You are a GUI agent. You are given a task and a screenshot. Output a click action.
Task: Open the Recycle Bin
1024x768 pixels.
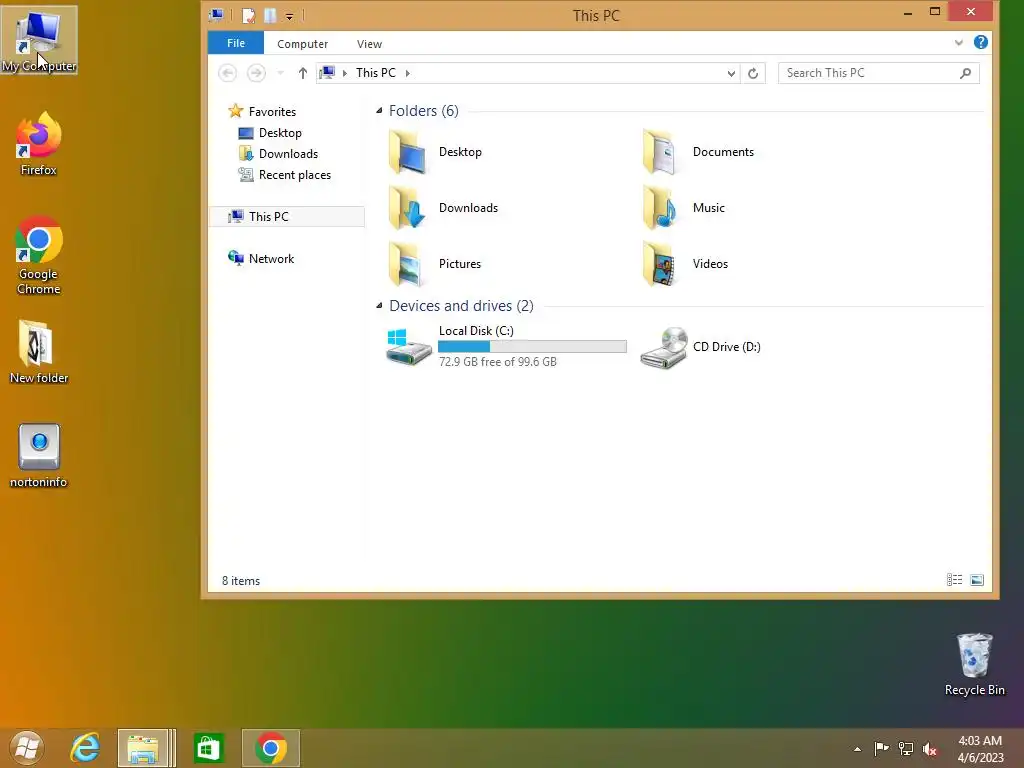click(974, 664)
